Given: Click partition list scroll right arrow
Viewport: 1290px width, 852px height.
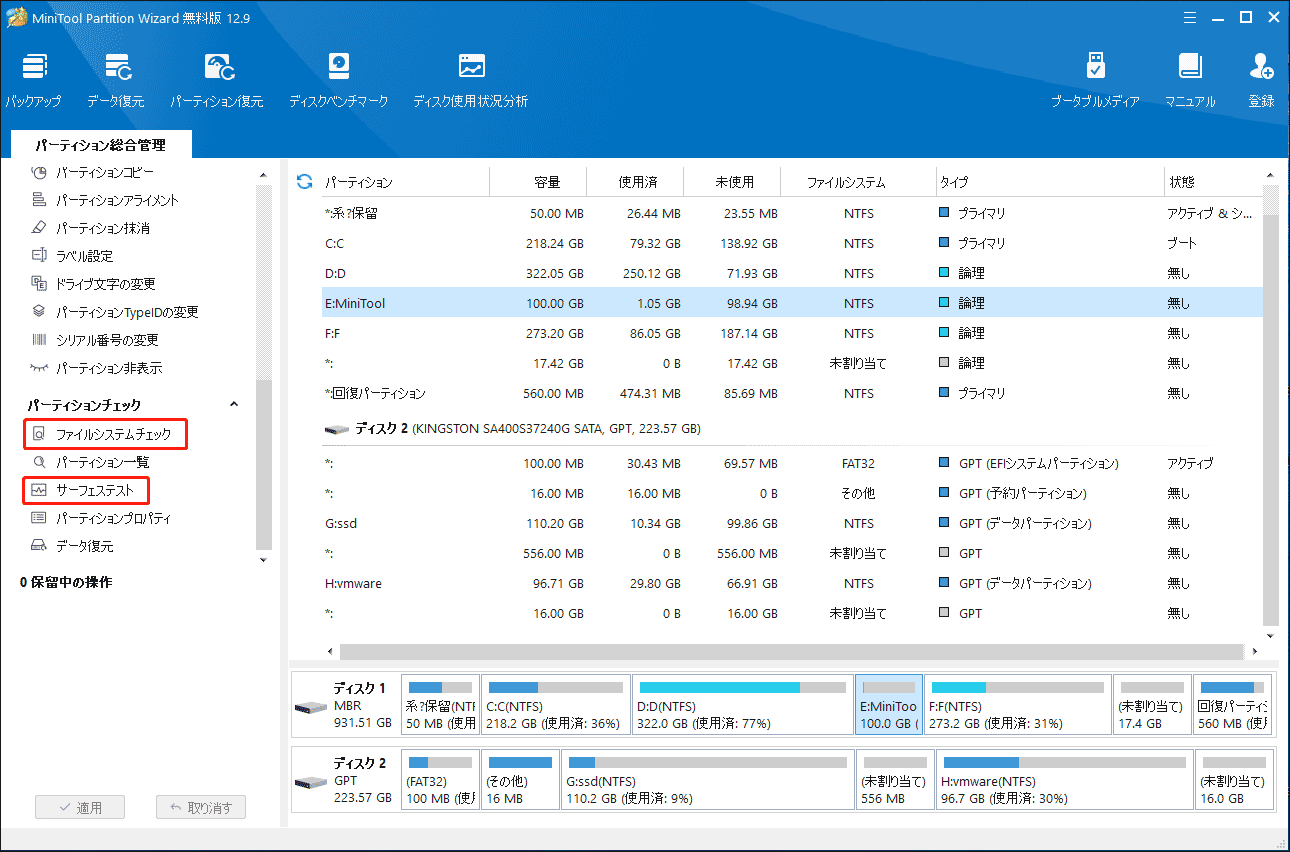Looking at the screenshot, I should 1257,651.
